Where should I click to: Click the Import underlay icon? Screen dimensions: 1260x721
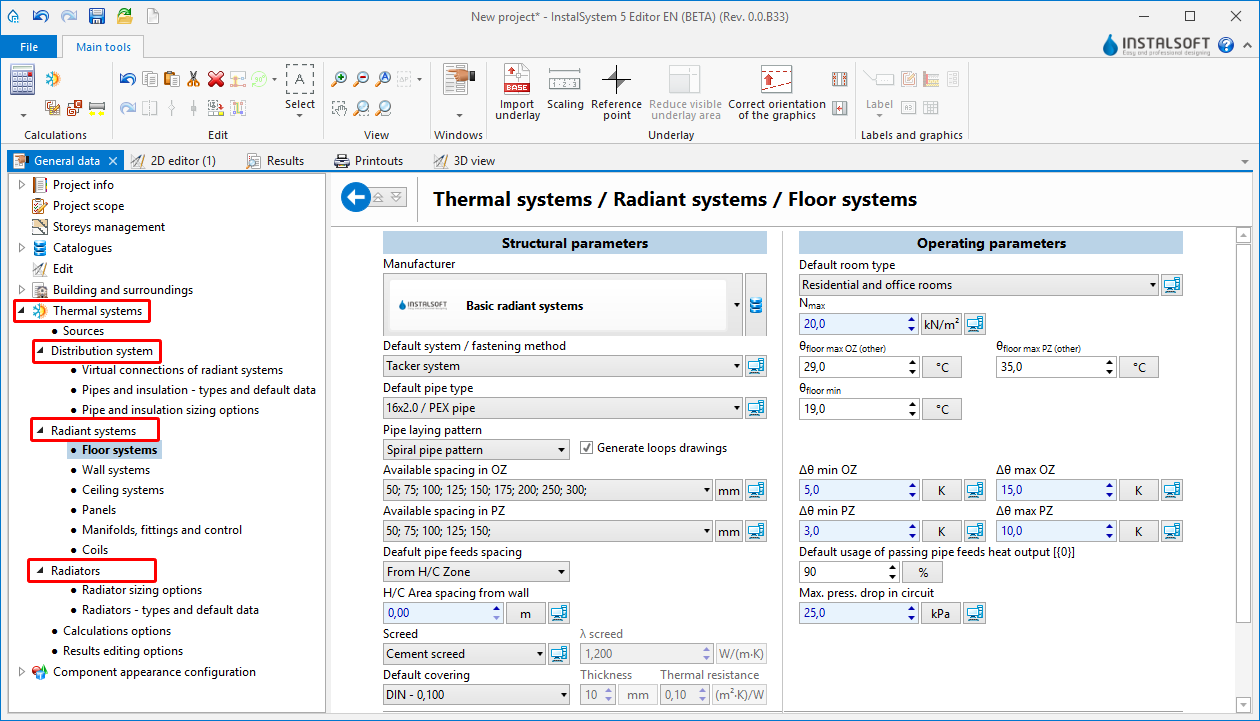pos(517,92)
